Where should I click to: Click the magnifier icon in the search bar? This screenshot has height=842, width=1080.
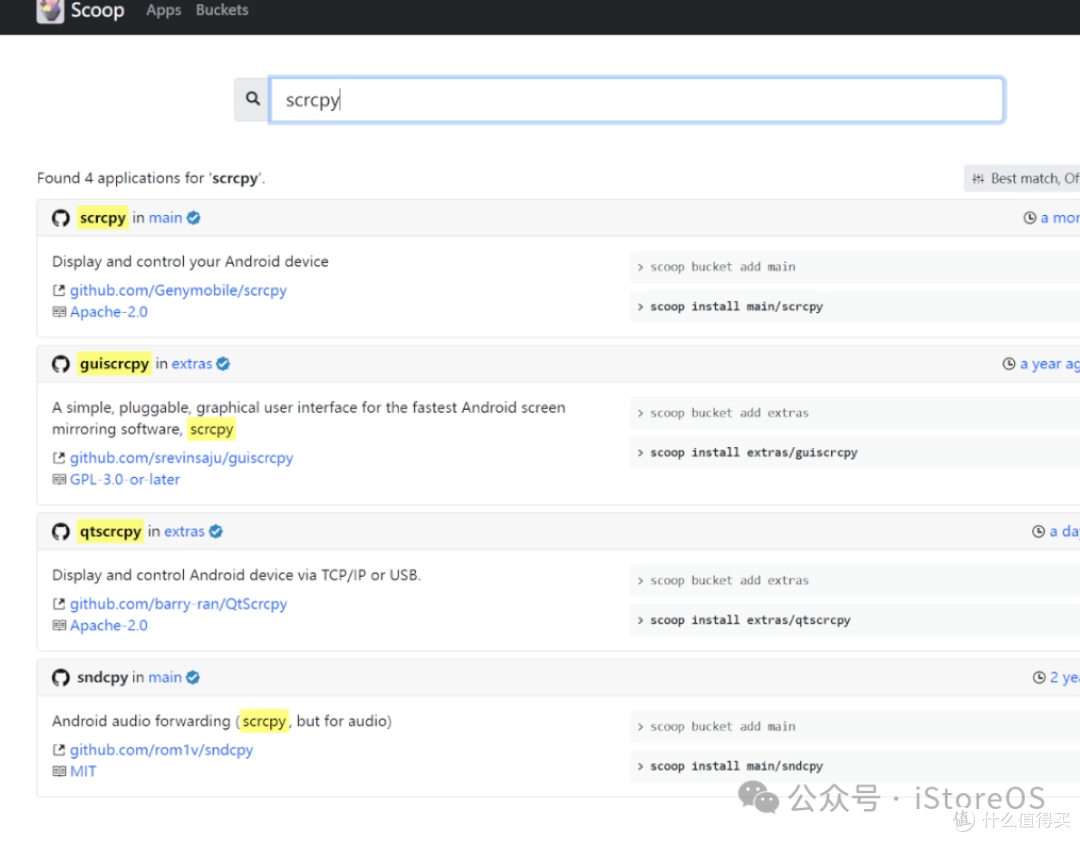(x=251, y=99)
